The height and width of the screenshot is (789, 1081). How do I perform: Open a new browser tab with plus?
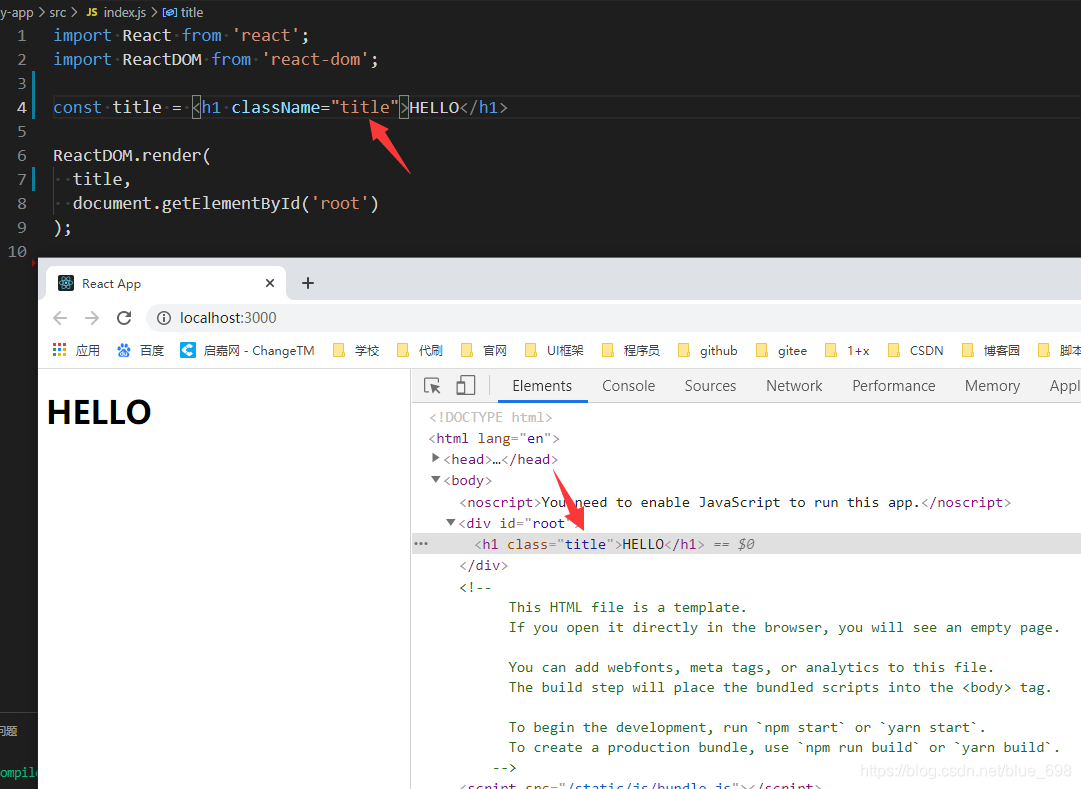coord(308,283)
